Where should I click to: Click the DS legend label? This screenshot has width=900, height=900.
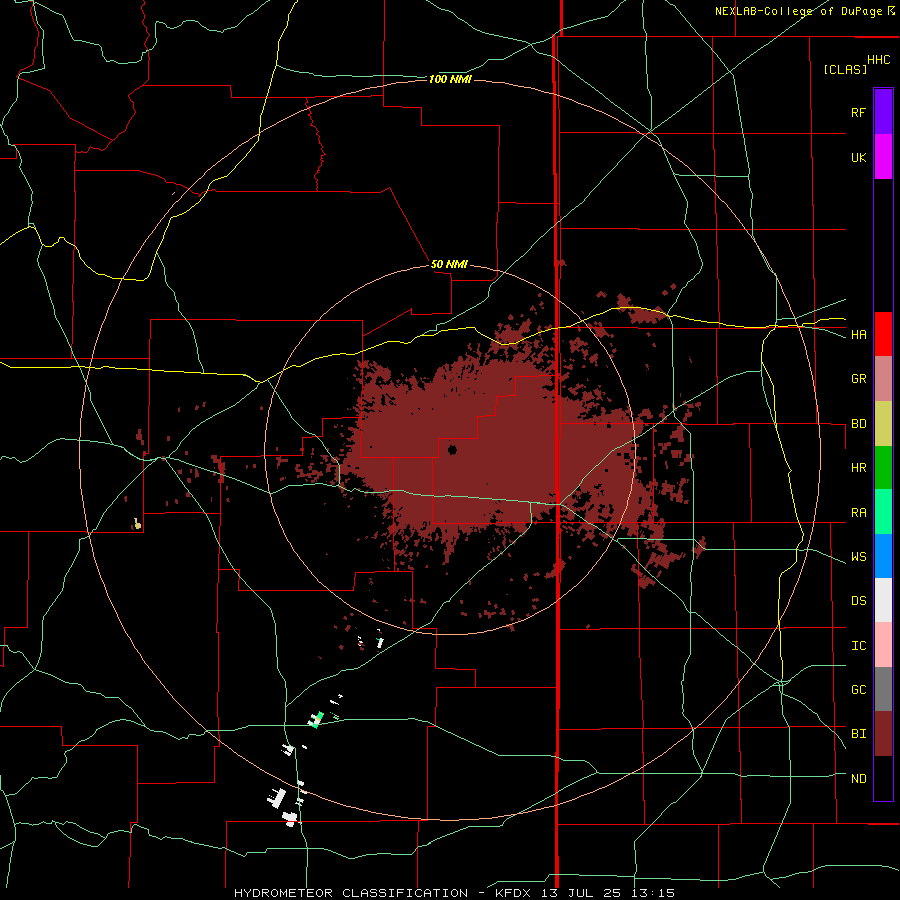pos(858,601)
